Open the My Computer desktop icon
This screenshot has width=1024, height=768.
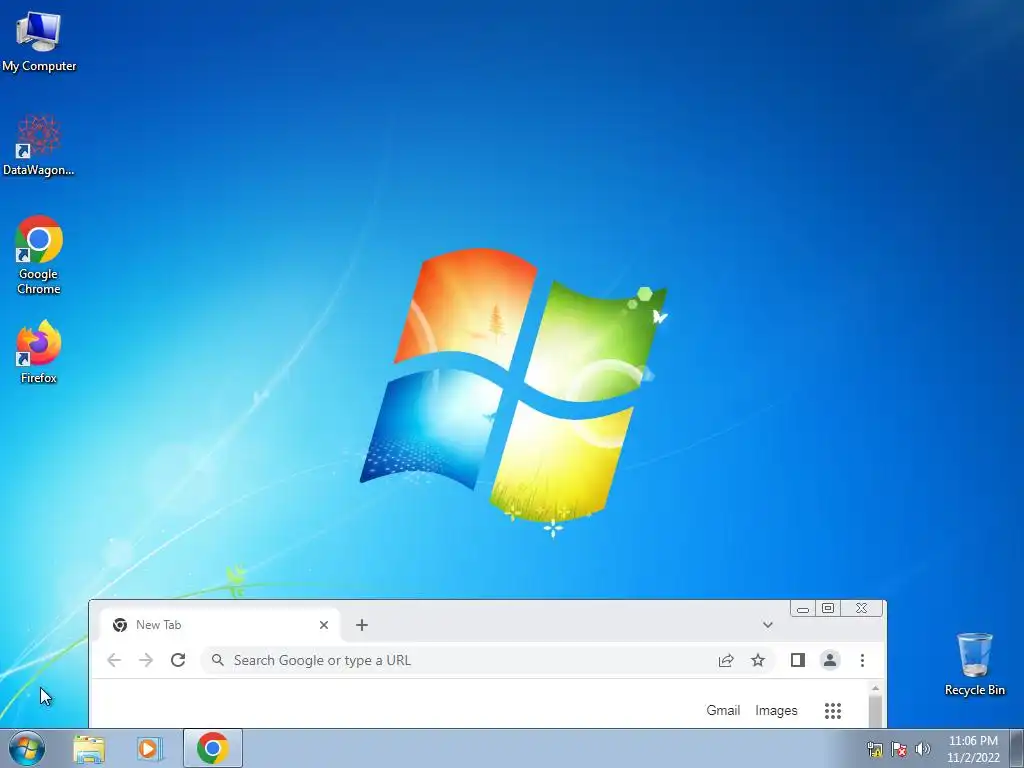pyautogui.click(x=39, y=41)
